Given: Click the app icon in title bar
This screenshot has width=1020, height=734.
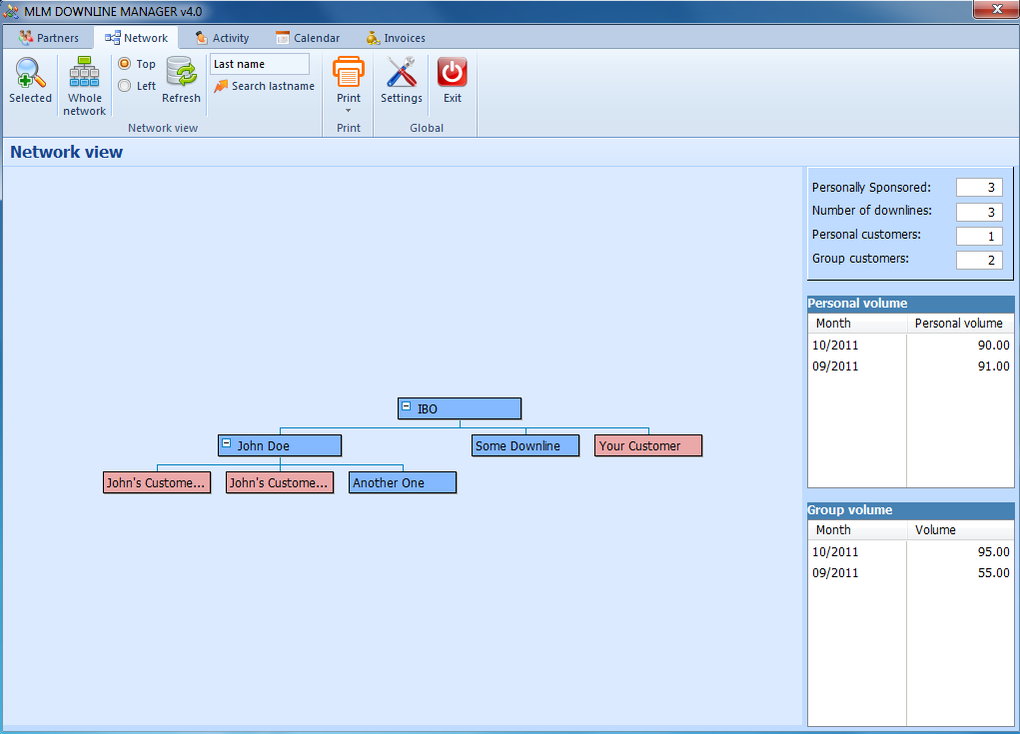Looking at the screenshot, I should pos(11,11).
